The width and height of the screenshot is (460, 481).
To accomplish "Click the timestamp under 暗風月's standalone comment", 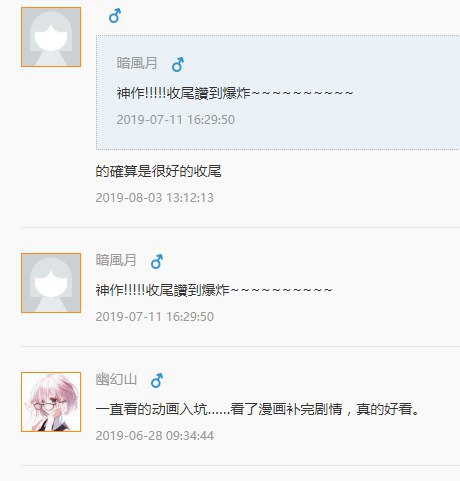I will pos(155,317).
